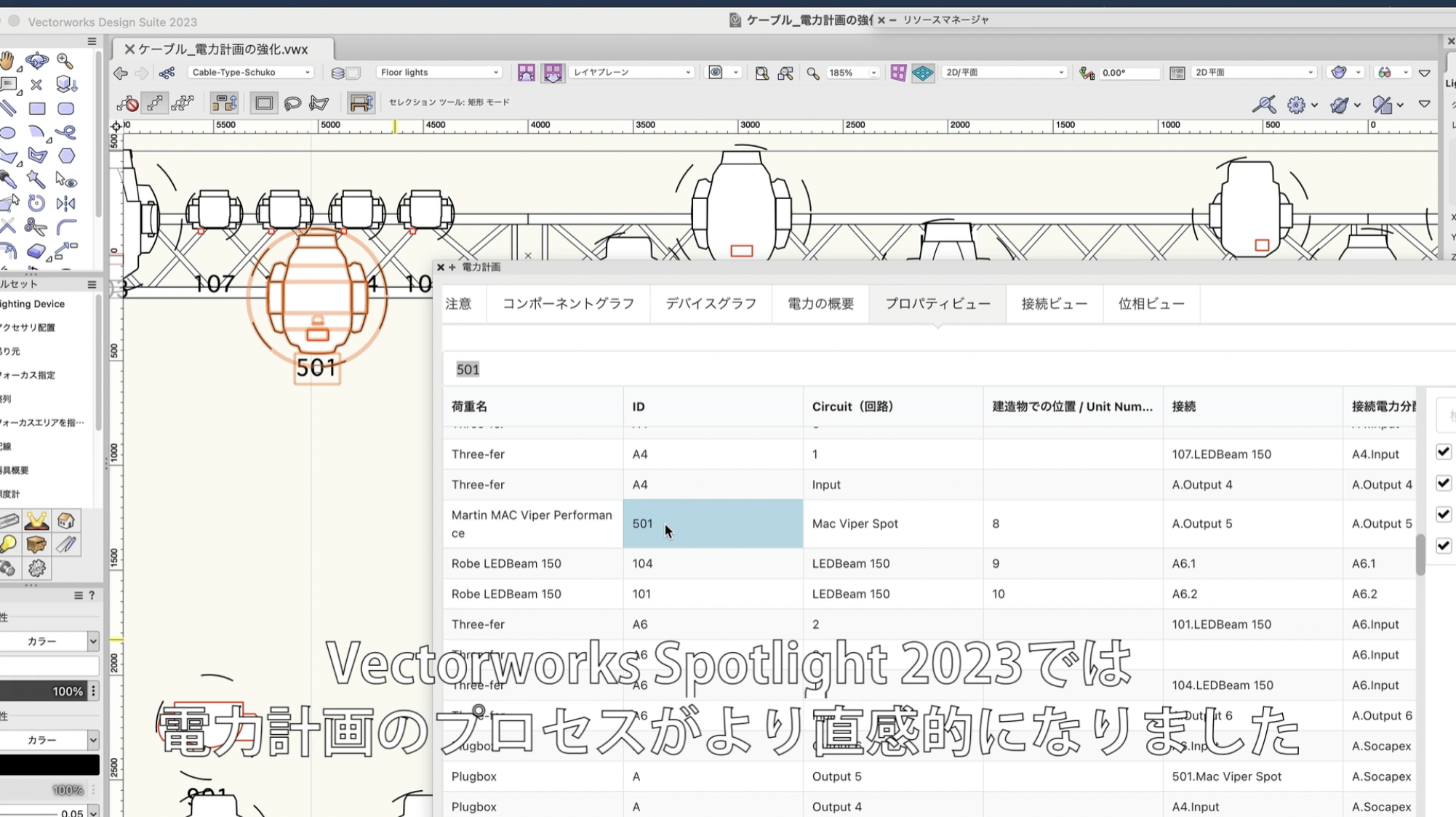Switch to the 接続ビュー tab

coord(1054,304)
